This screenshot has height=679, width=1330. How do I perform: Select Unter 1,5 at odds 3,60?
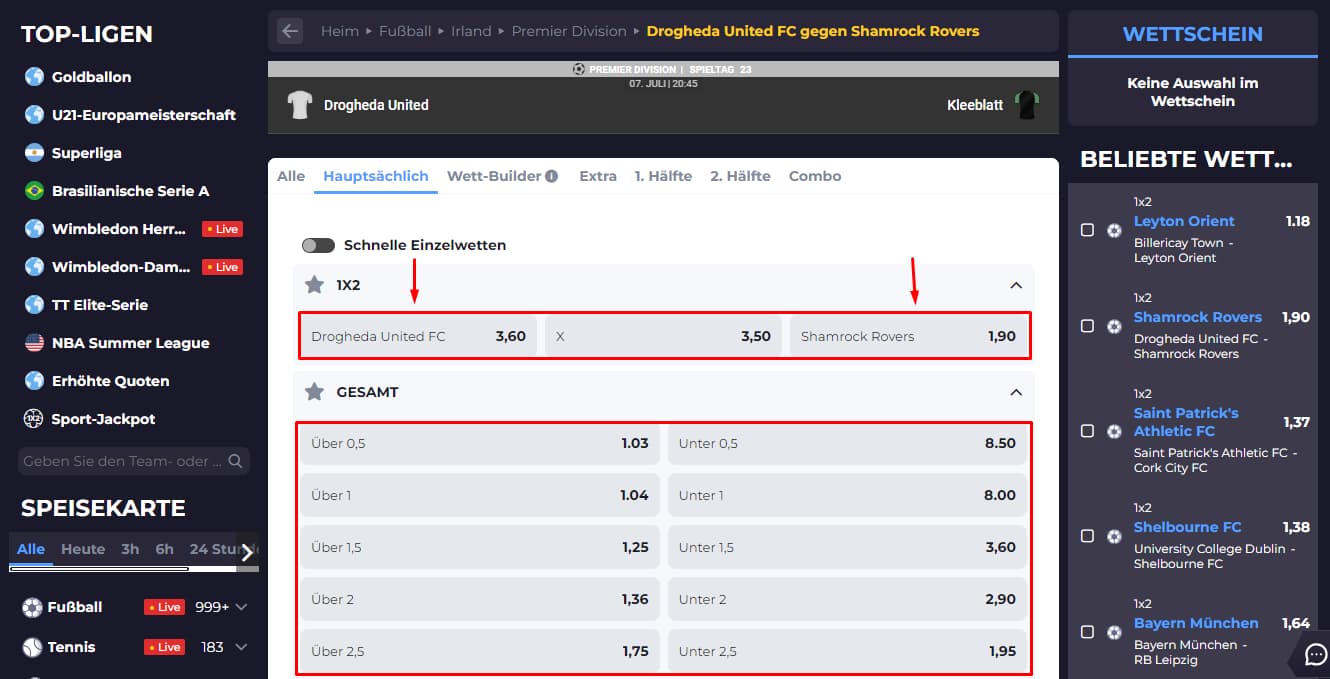(847, 547)
